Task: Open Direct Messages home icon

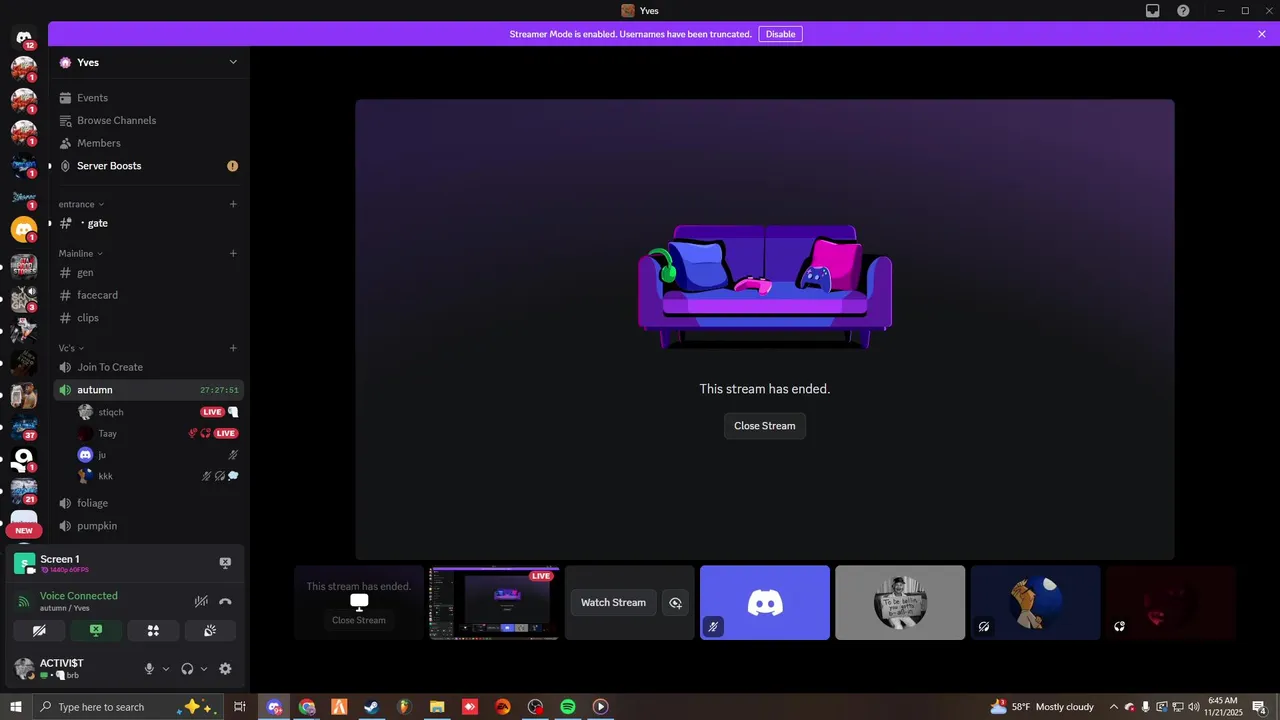Action: point(24,37)
